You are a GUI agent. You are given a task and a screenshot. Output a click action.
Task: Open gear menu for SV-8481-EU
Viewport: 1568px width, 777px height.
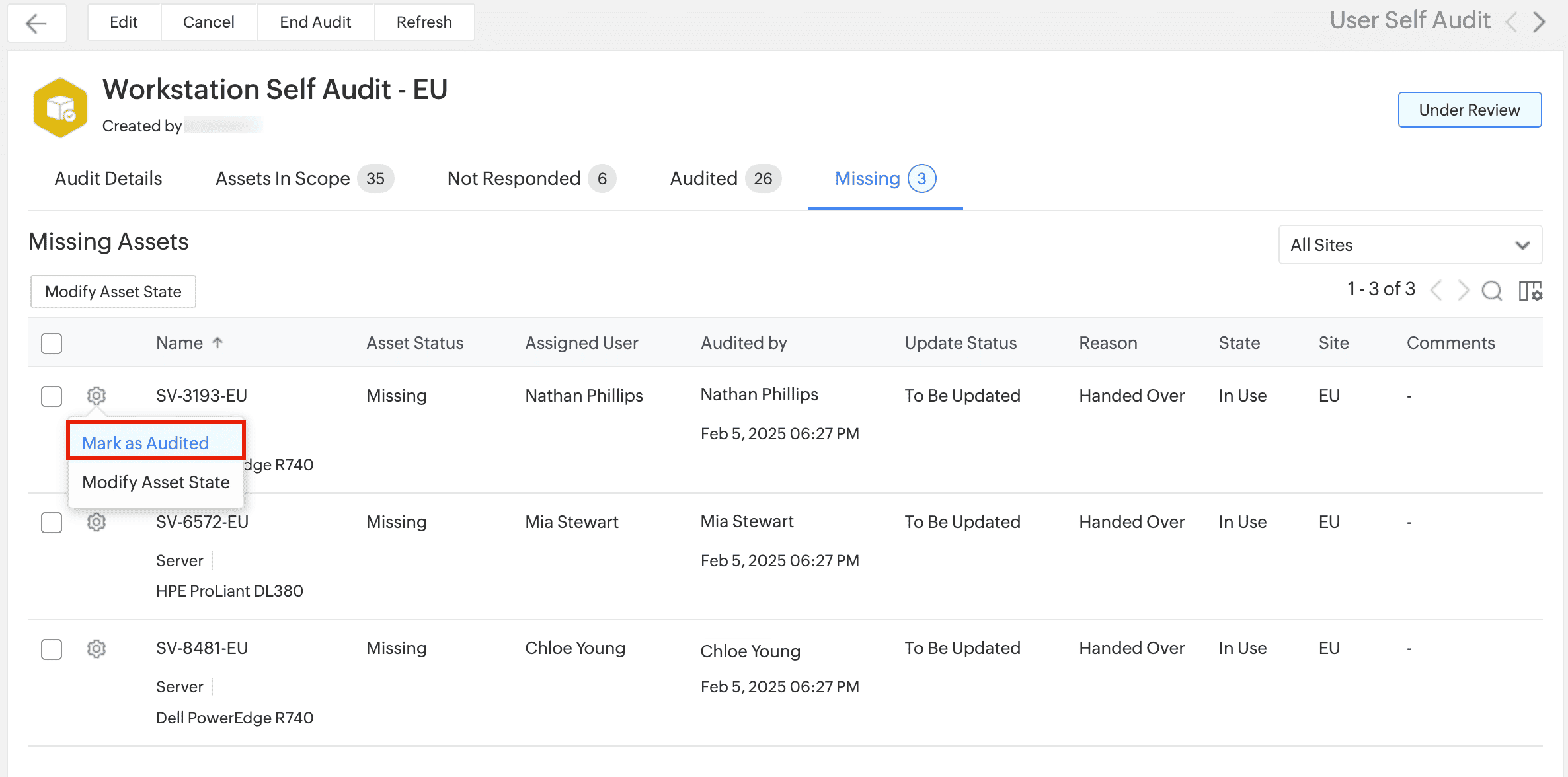(97, 648)
